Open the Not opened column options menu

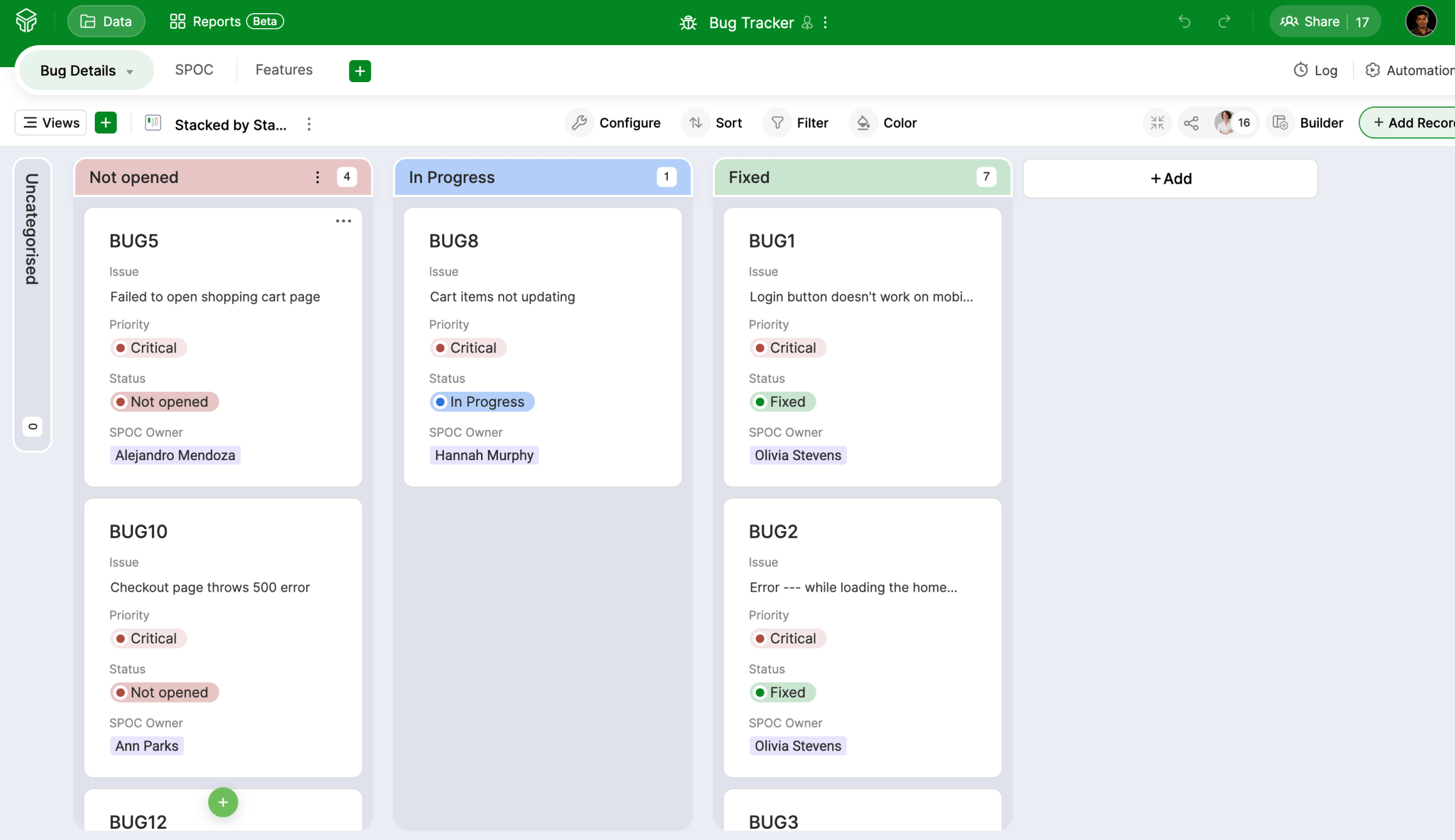point(317,177)
